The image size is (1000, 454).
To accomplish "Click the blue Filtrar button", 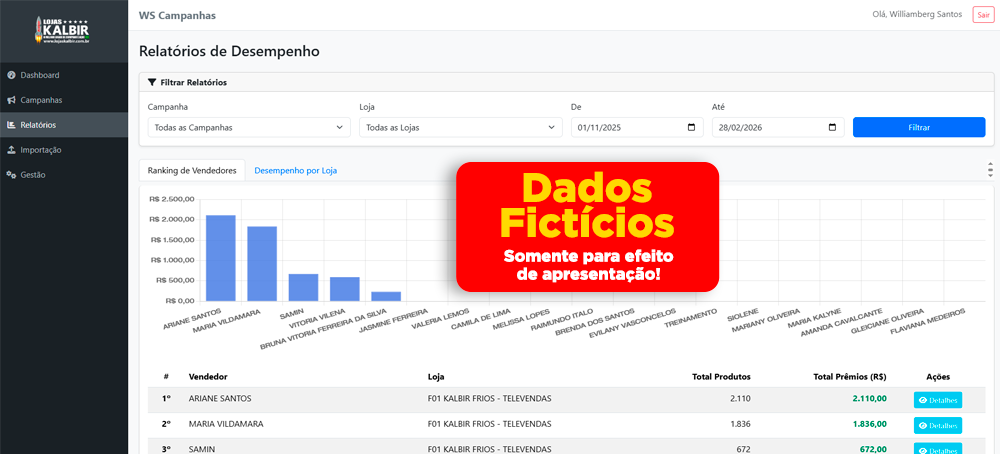I will click(x=919, y=127).
